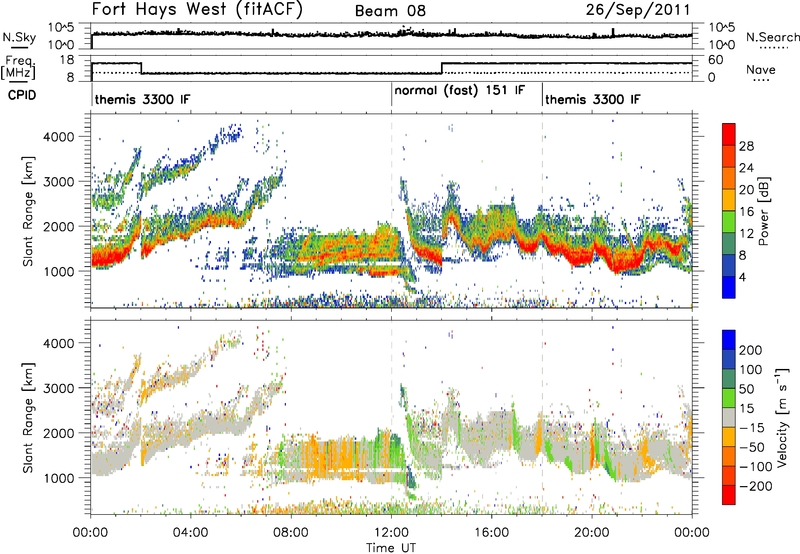The image size is (800, 554).
Task: Click the red bottom of Velocity color bar
Action: (x=729, y=495)
